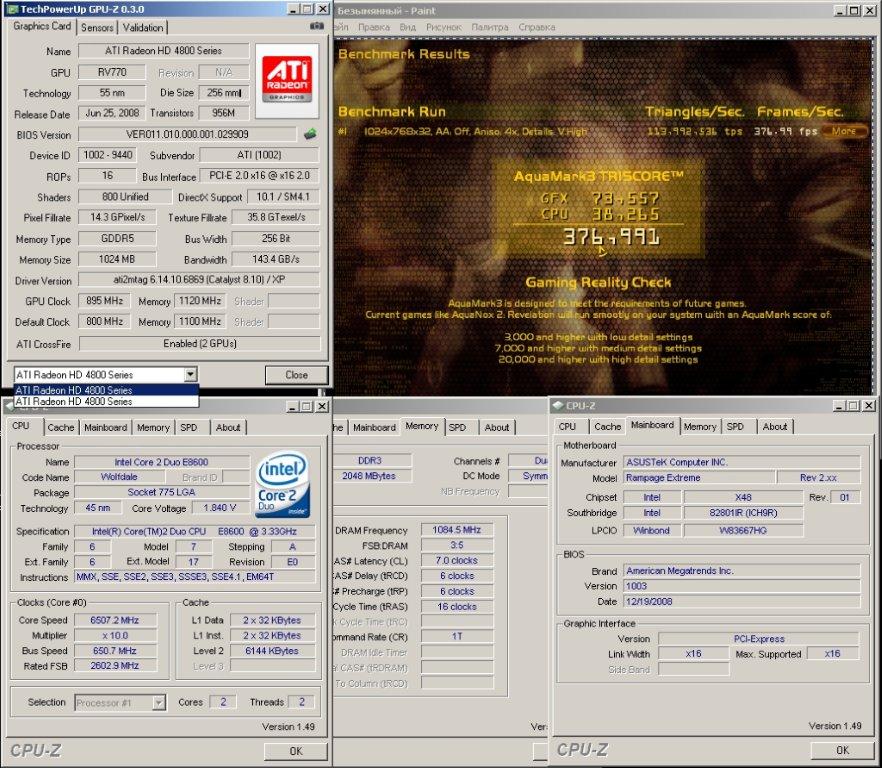The width and height of the screenshot is (882, 768).
Task: Click the Intel Core 2 Duo logo
Action: [x=282, y=484]
